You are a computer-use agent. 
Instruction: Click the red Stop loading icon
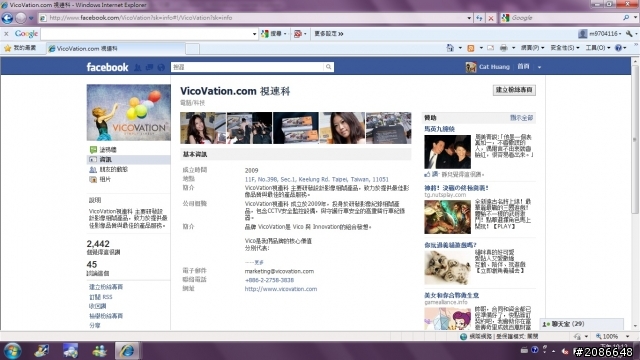pyautogui.click(x=491, y=18)
